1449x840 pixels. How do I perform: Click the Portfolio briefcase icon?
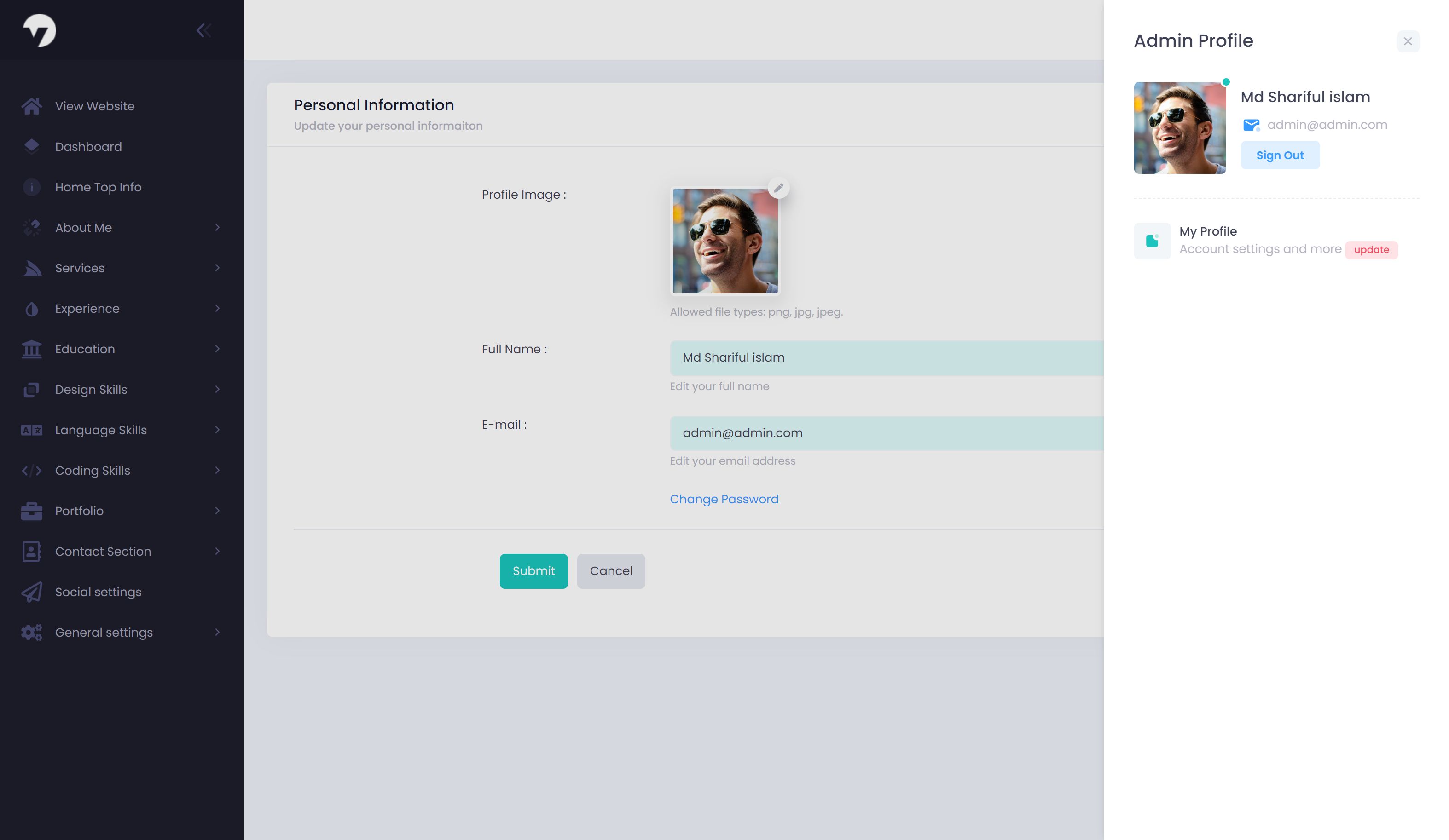click(x=32, y=511)
